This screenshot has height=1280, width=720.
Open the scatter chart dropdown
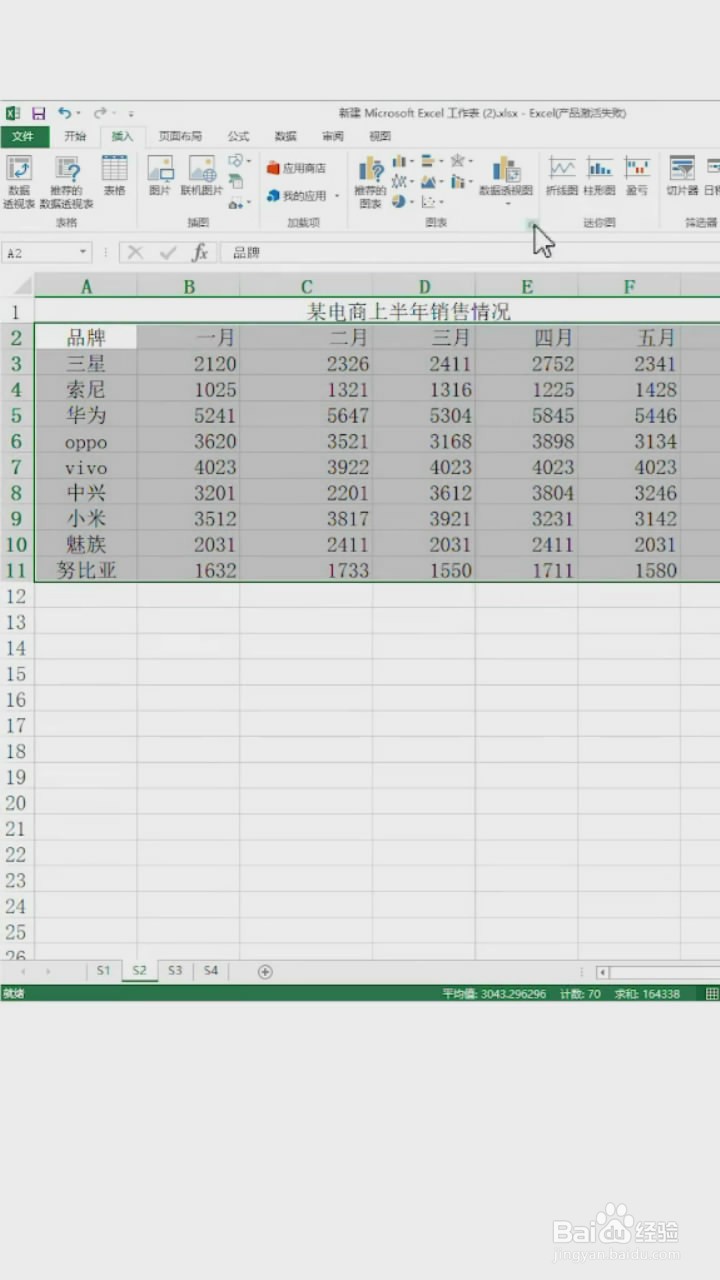coord(432,201)
